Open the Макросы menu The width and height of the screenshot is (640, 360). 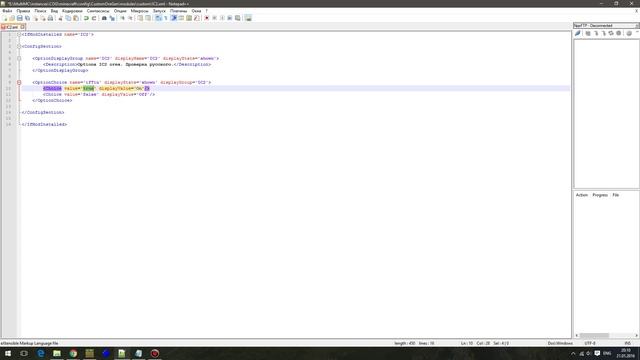140,11
